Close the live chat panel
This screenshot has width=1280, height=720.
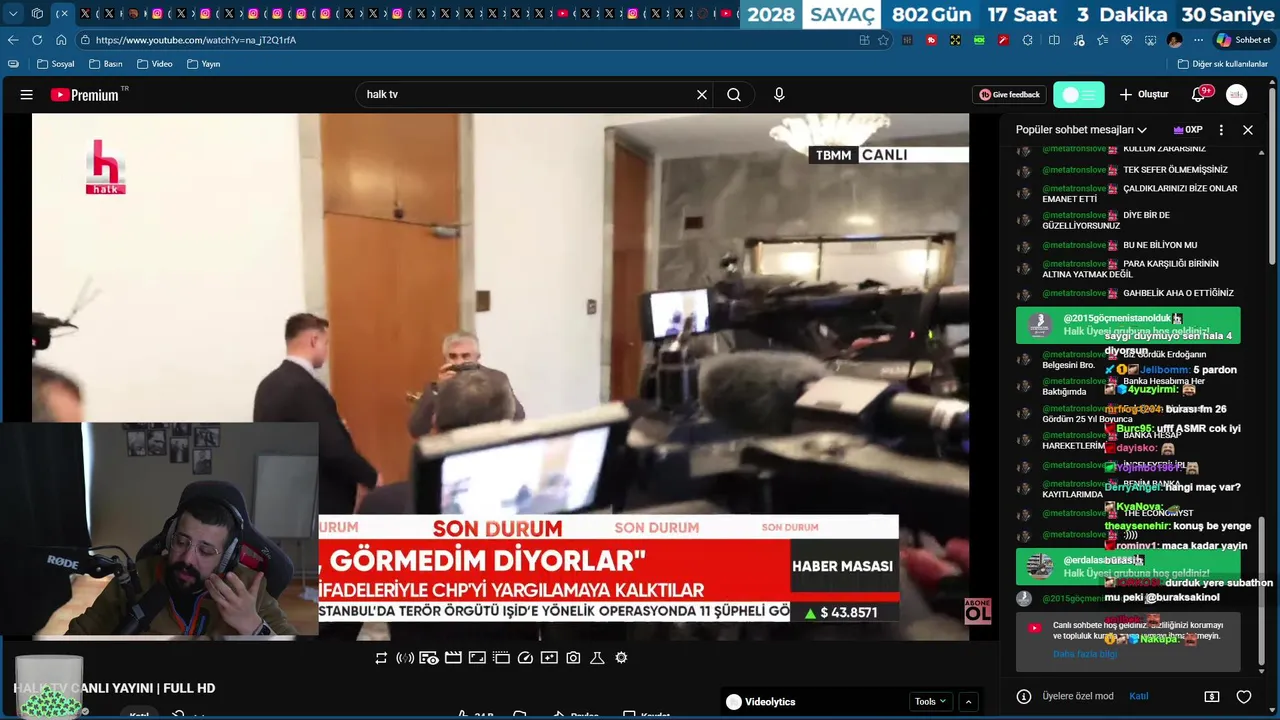point(1248,130)
